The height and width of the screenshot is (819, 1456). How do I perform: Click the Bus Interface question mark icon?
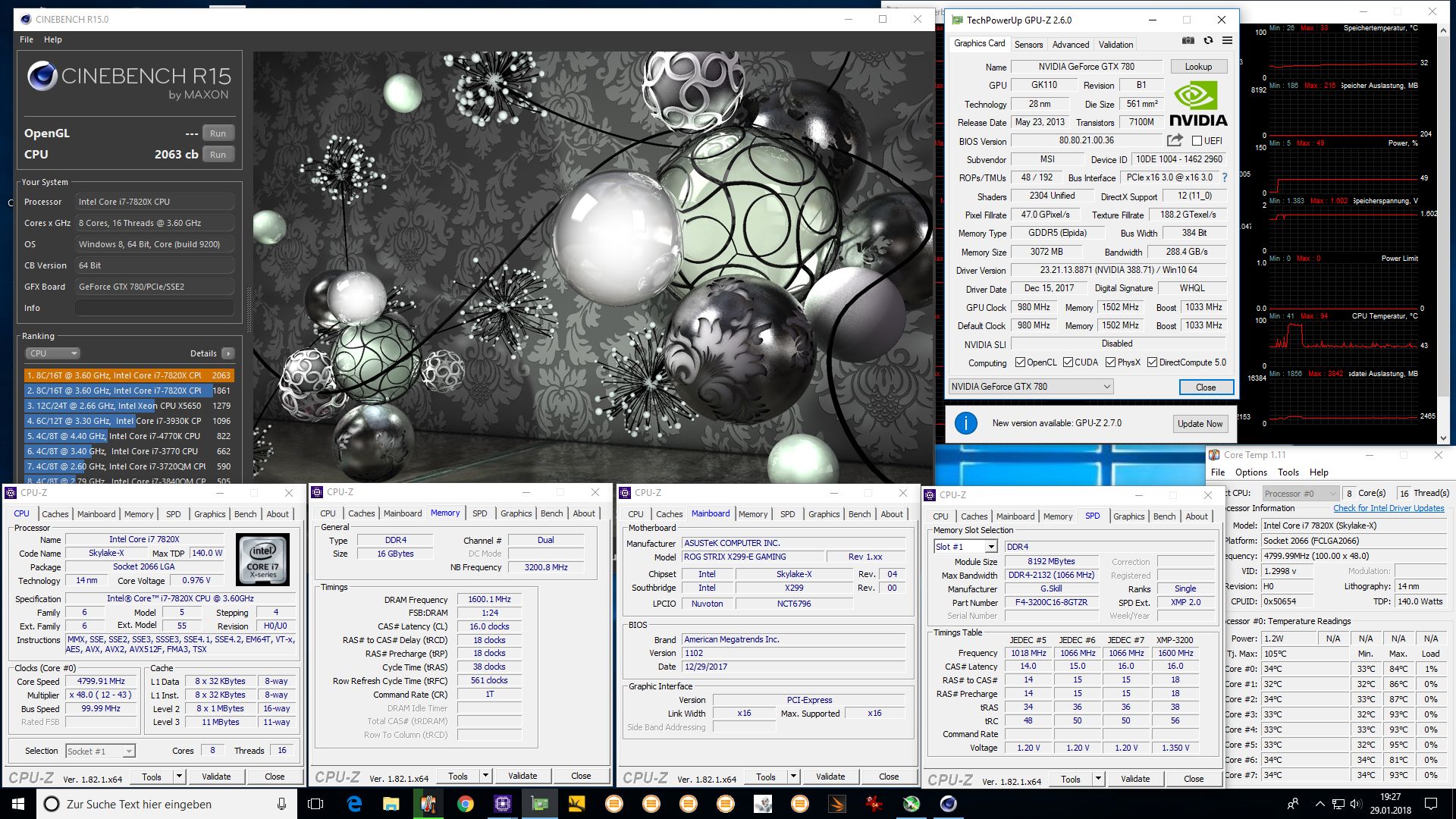click(1224, 178)
